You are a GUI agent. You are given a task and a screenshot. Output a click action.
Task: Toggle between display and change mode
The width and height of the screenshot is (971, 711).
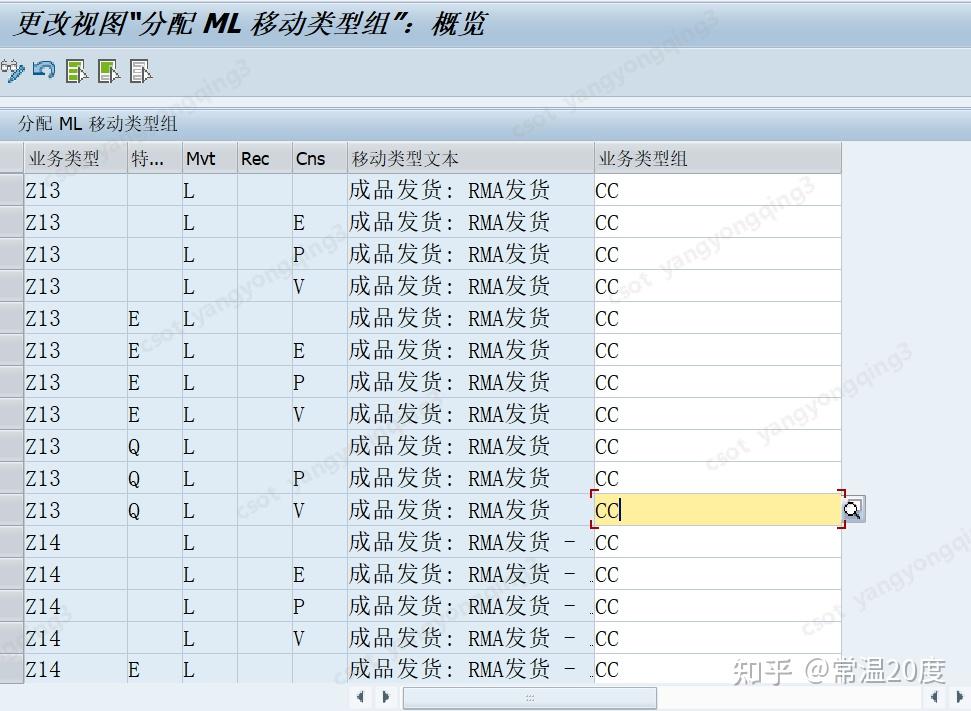click(13, 71)
